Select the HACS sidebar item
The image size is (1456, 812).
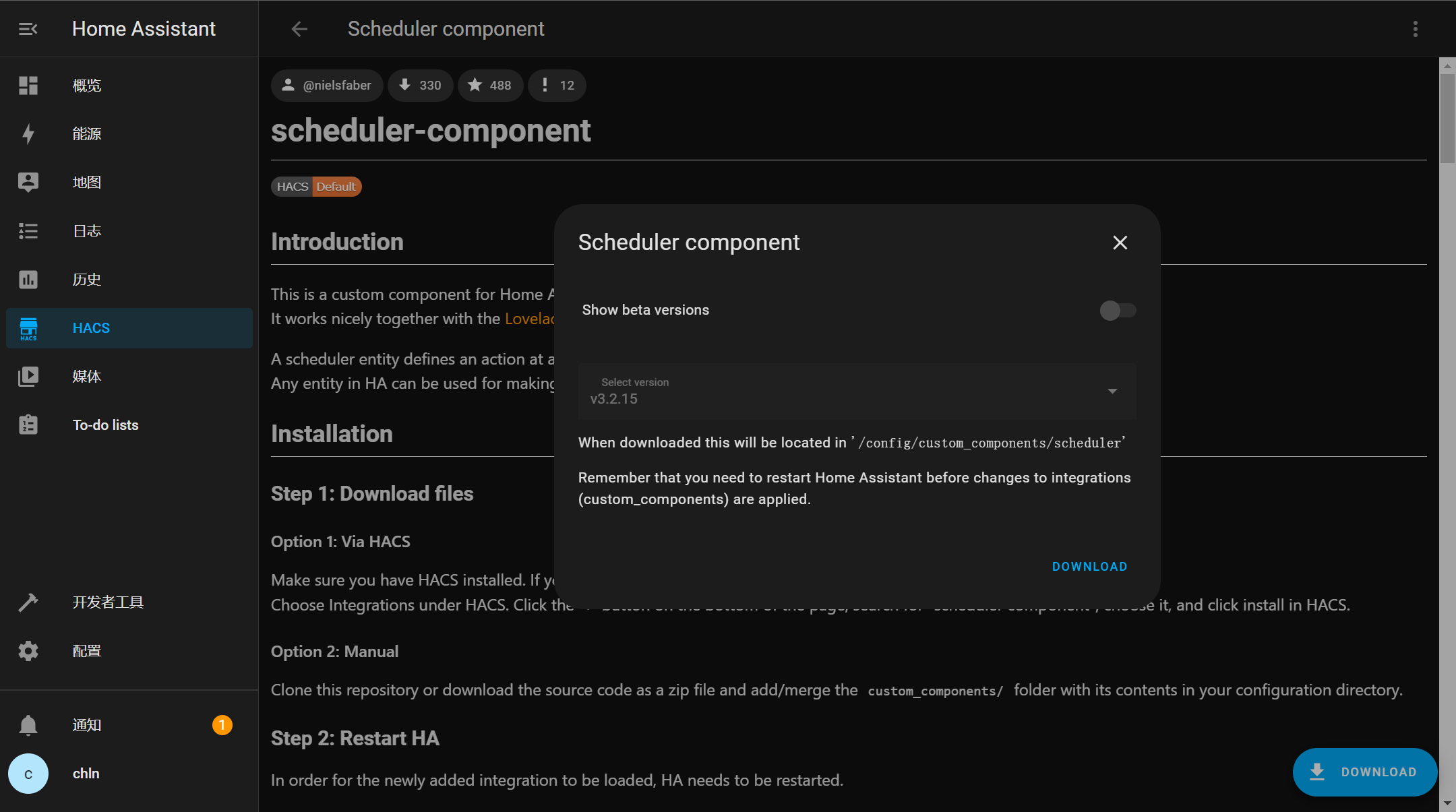click(129, 328)
